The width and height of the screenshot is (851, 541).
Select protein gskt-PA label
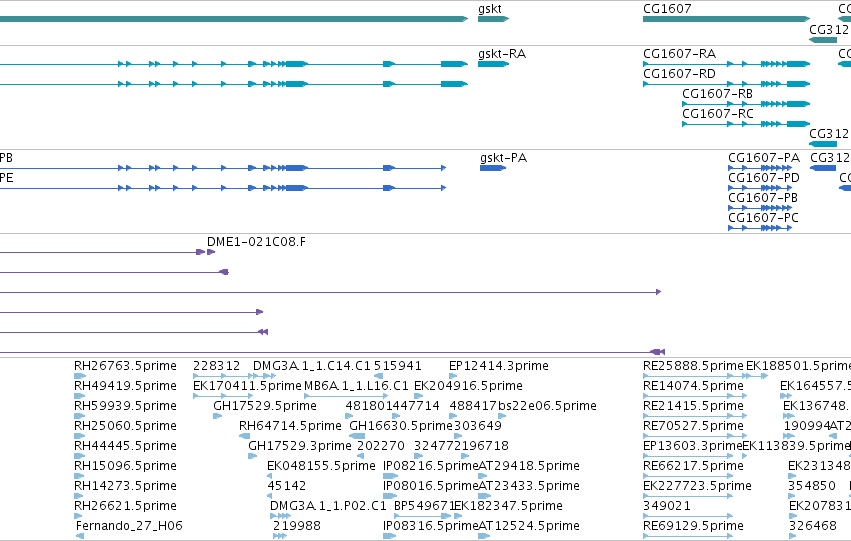(x=504, y=158)
